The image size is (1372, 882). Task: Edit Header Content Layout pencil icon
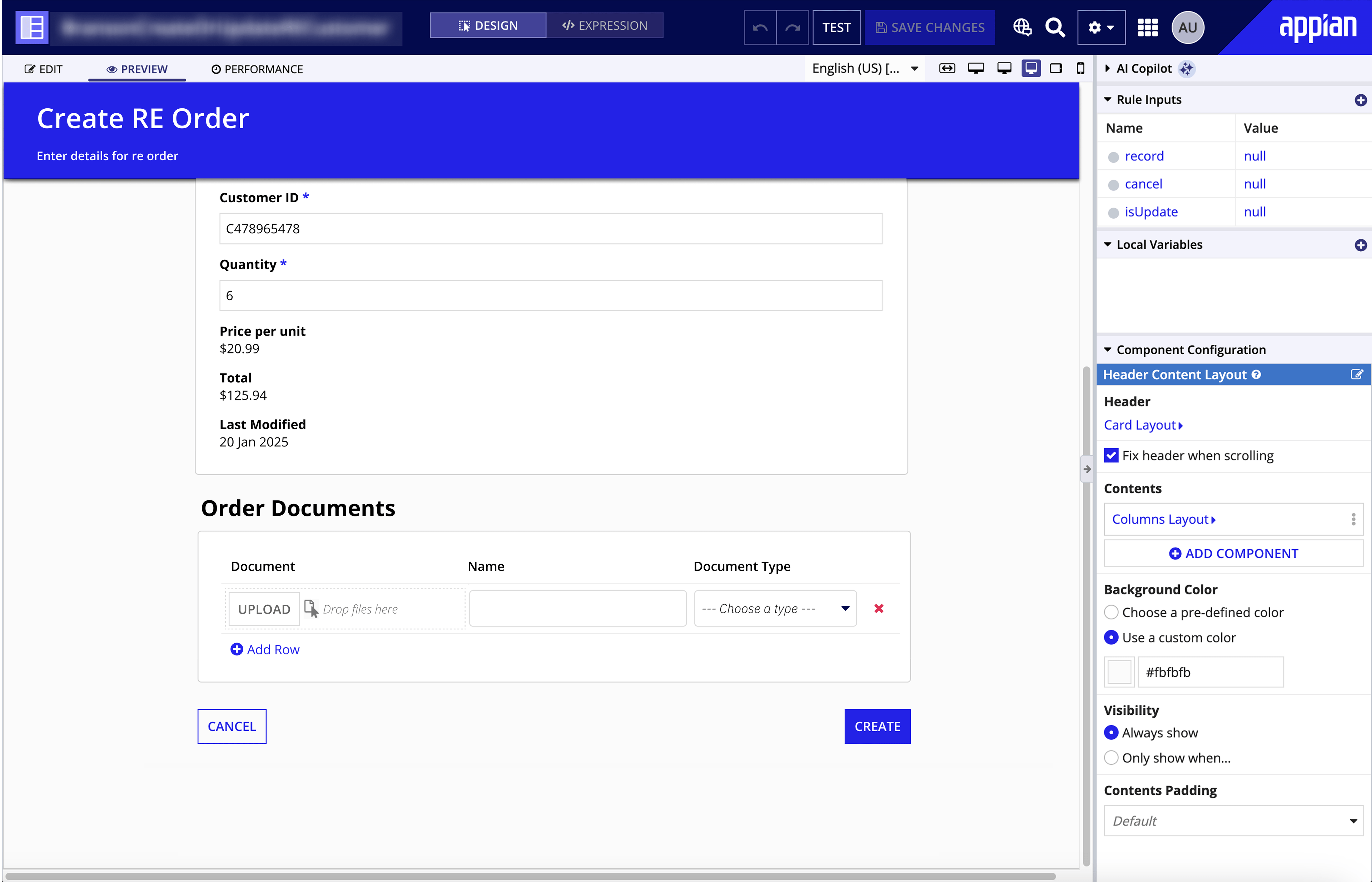point(1357,375)
